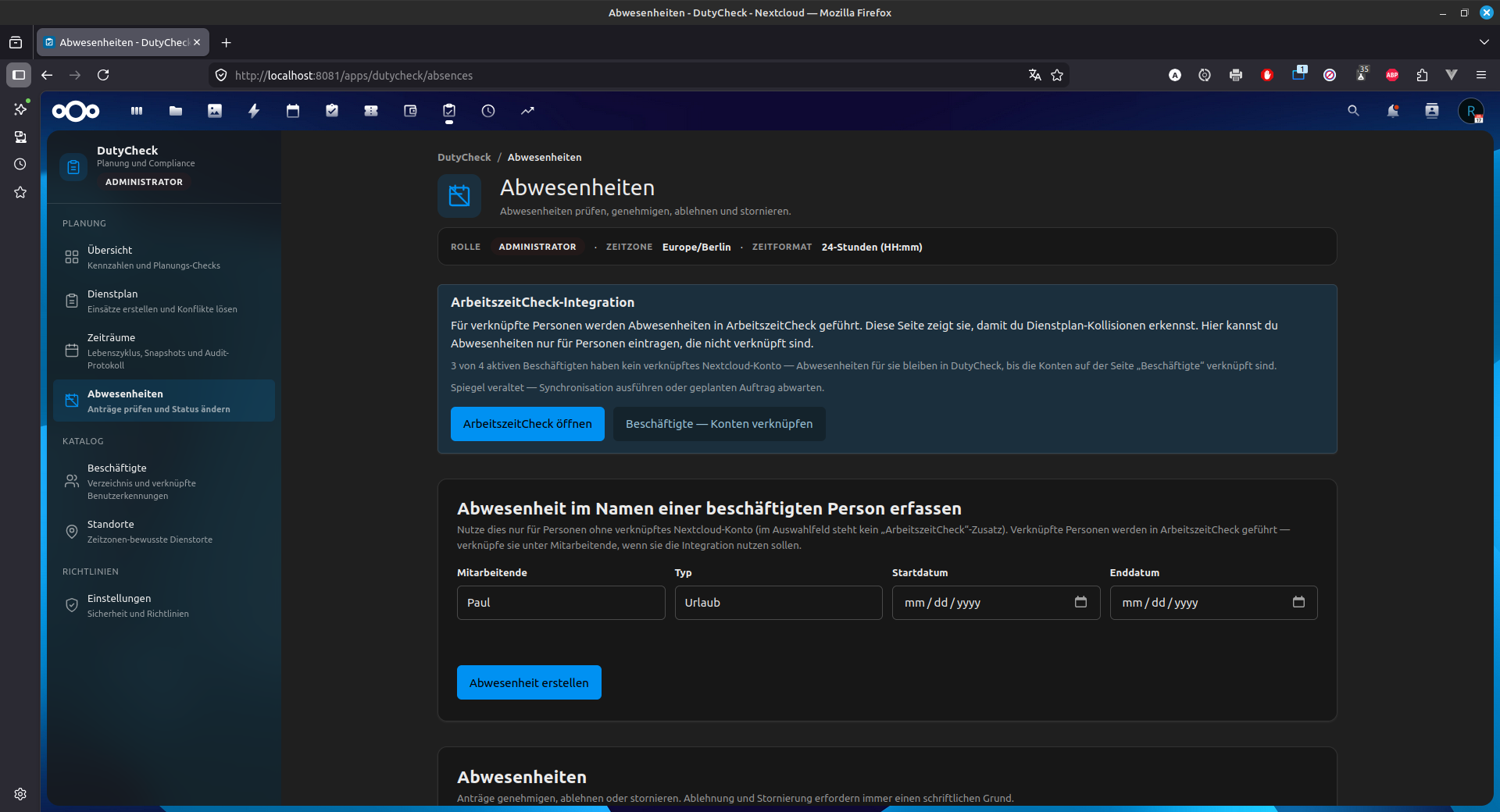This screenshot has width=1500, height=812.
Task: Open Einstellungen under Richtlinien
Action: (164, 605)
